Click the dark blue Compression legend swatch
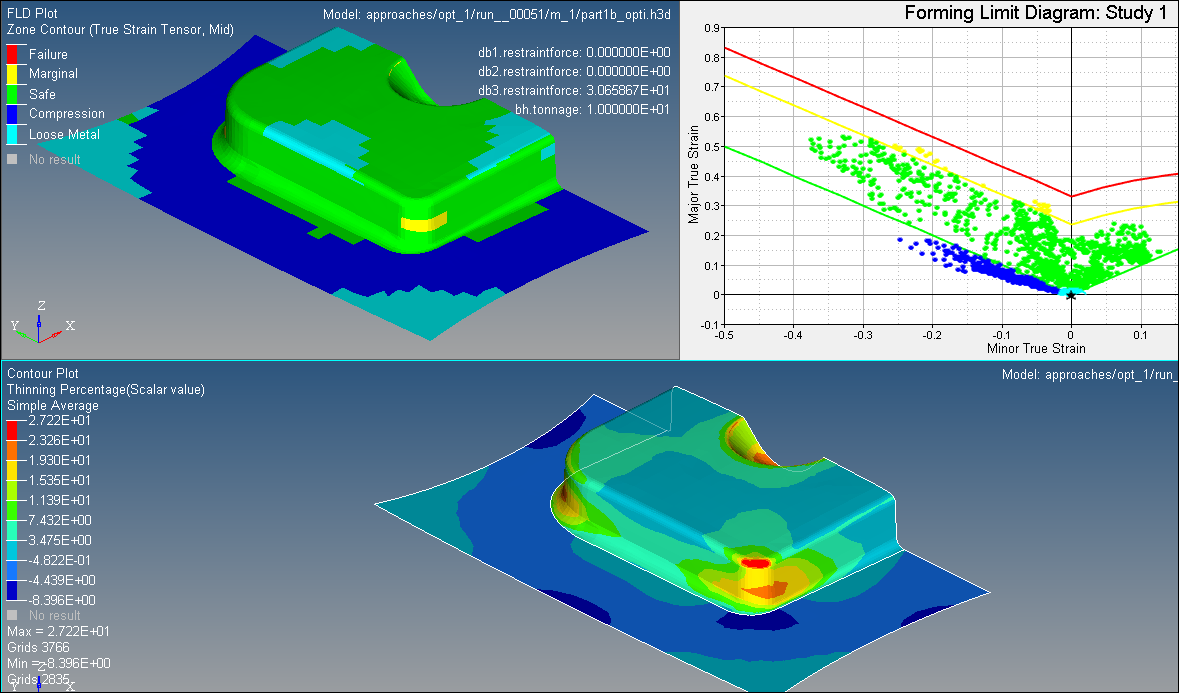 (11, 114)
